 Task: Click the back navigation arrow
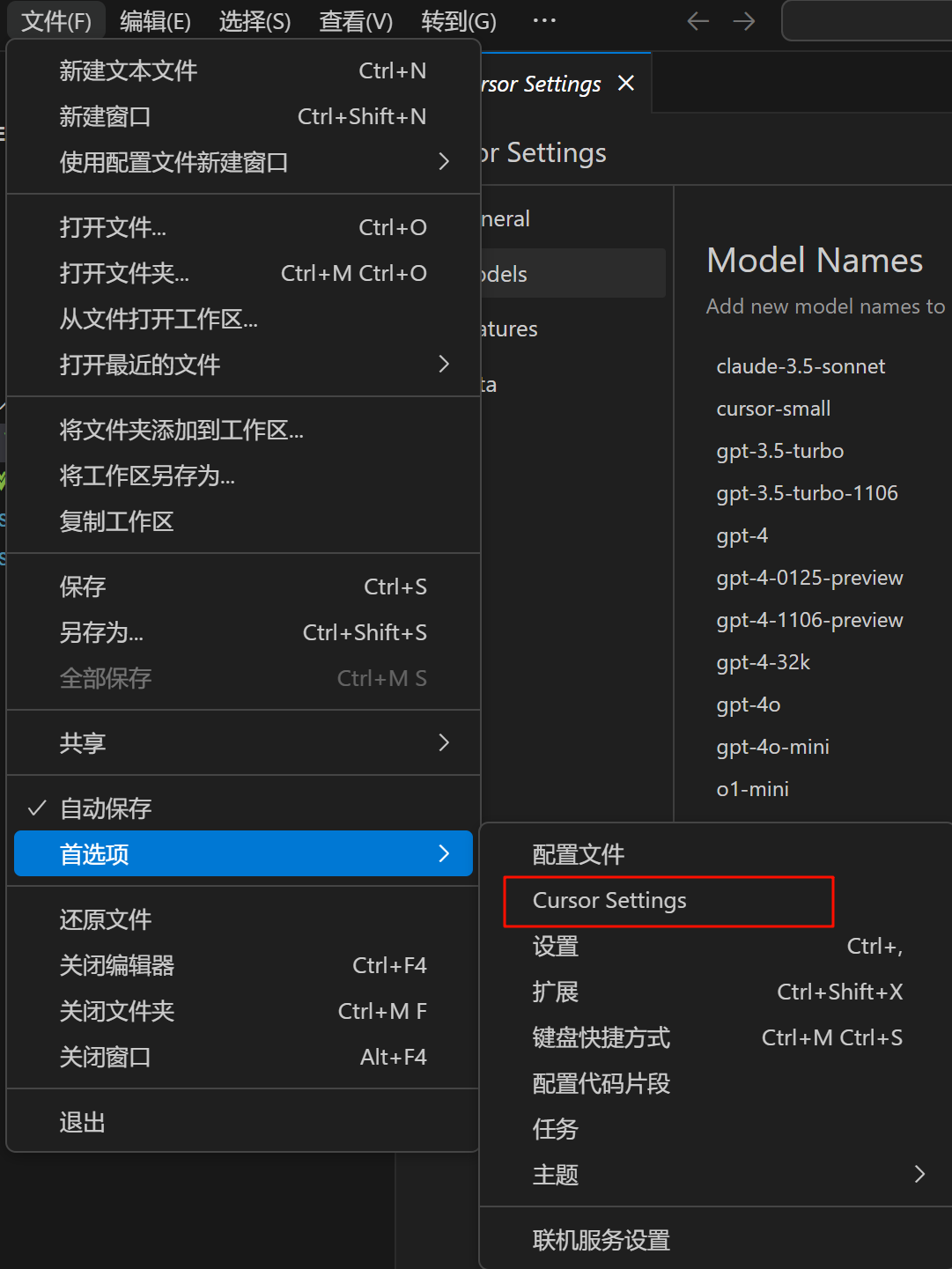(x=698, y=21)
